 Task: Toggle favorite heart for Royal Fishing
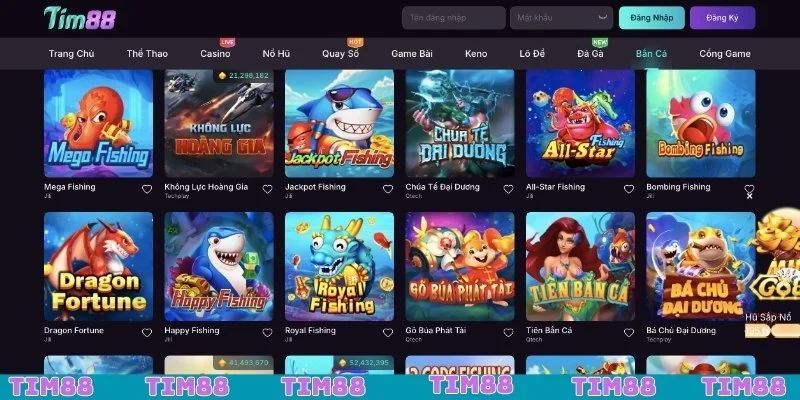[x=388, y=333]
